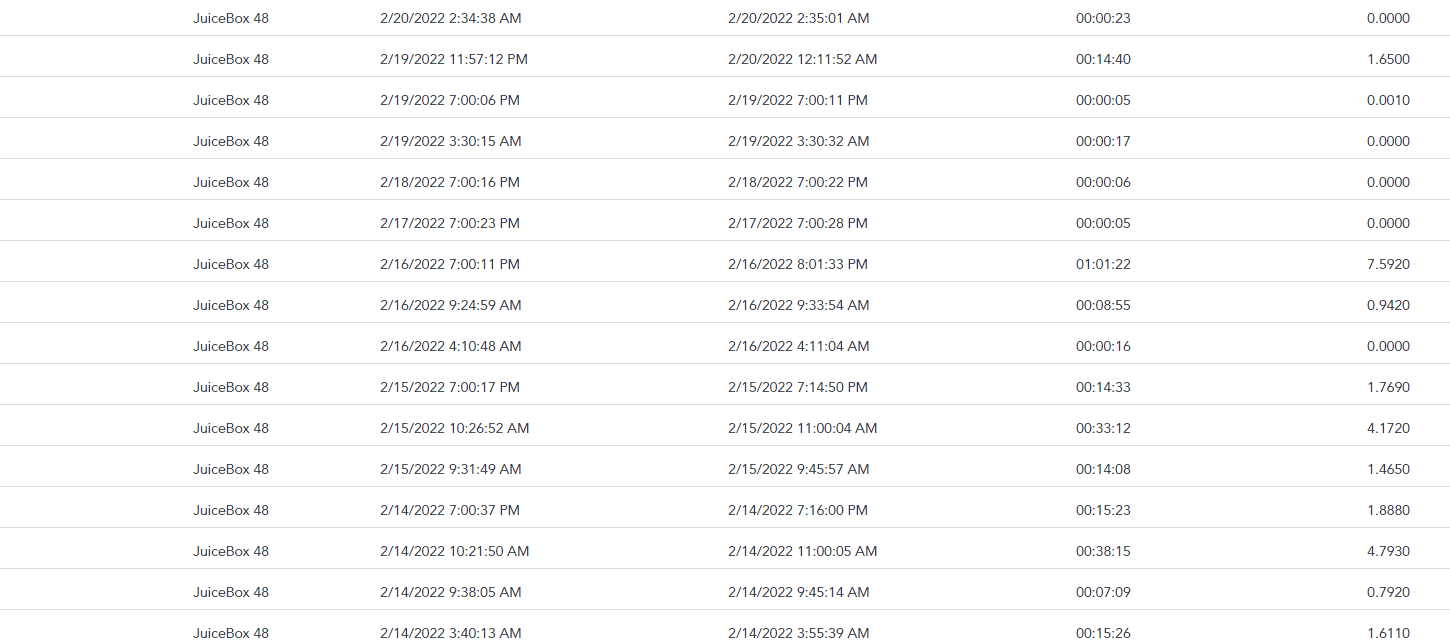Click end time 2/14/2022 9:45:14 AM
Image resolution: width=1450 pixels, height=644 pixels.
click(798, 592)
